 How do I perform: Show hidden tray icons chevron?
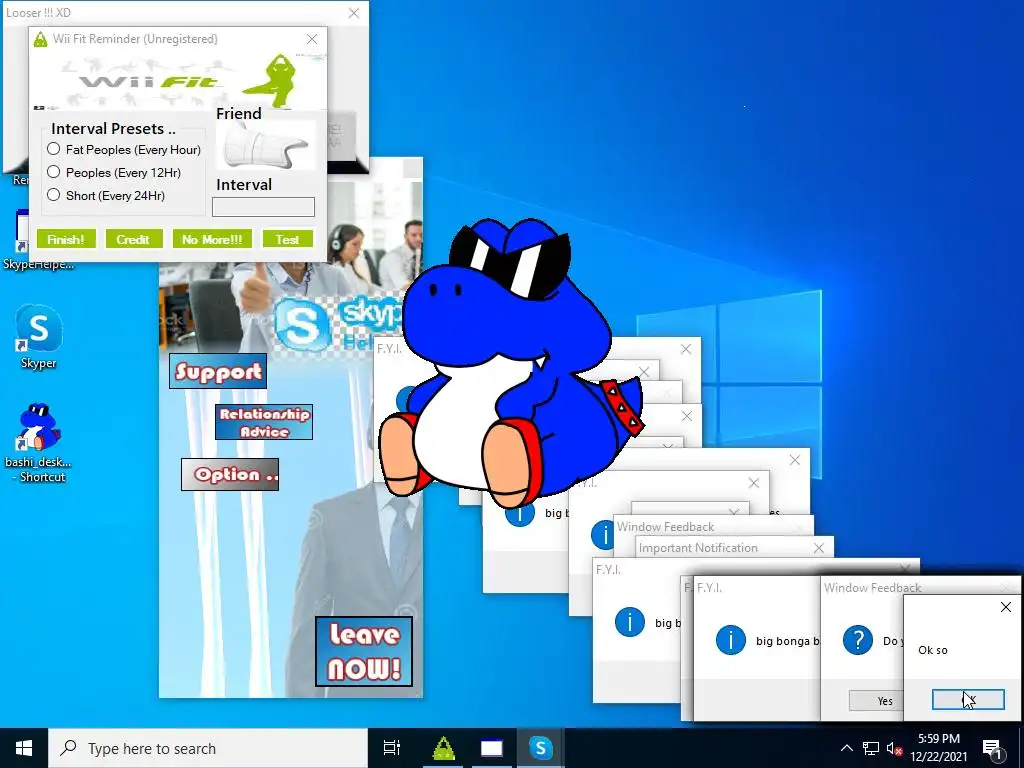[x=846, y=748]
